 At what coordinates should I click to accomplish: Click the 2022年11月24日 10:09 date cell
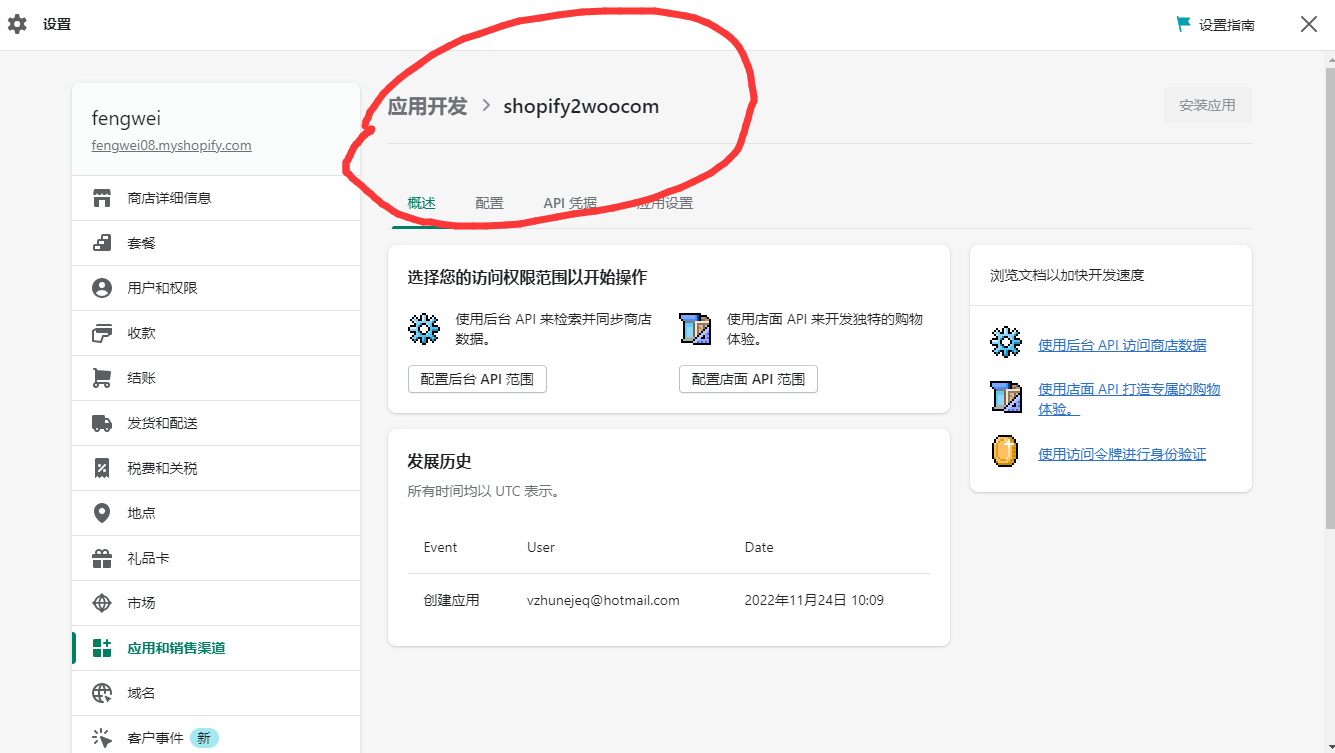(814, 601)
